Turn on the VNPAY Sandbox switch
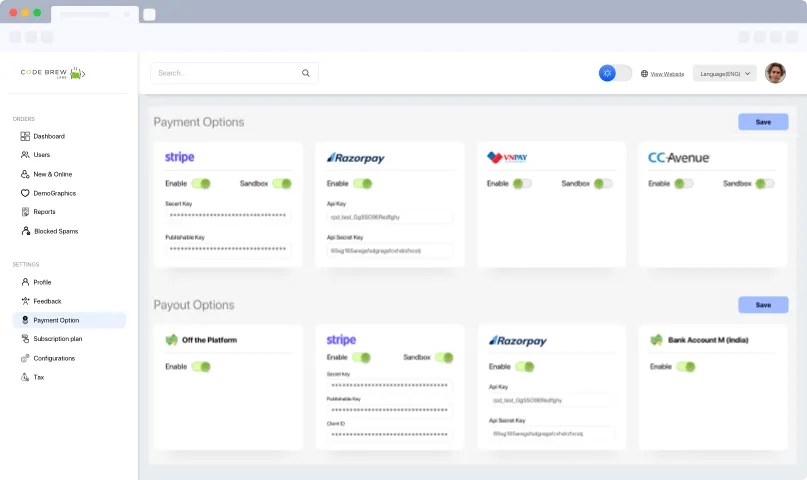This screenshot has height=480, width=807. [603, 184]
